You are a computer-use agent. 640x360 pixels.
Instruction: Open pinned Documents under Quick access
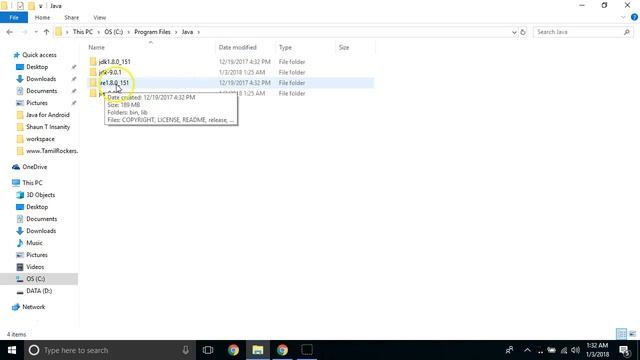click(42, 91)
